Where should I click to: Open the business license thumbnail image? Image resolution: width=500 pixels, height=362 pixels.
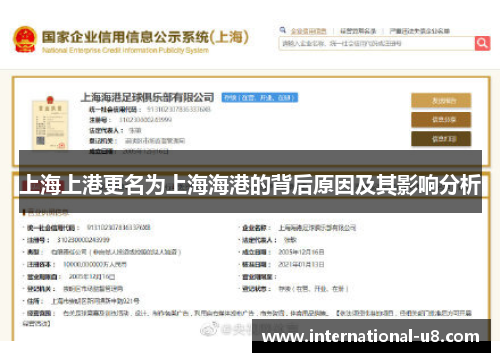pyautogui.click(x=50, y=123)
